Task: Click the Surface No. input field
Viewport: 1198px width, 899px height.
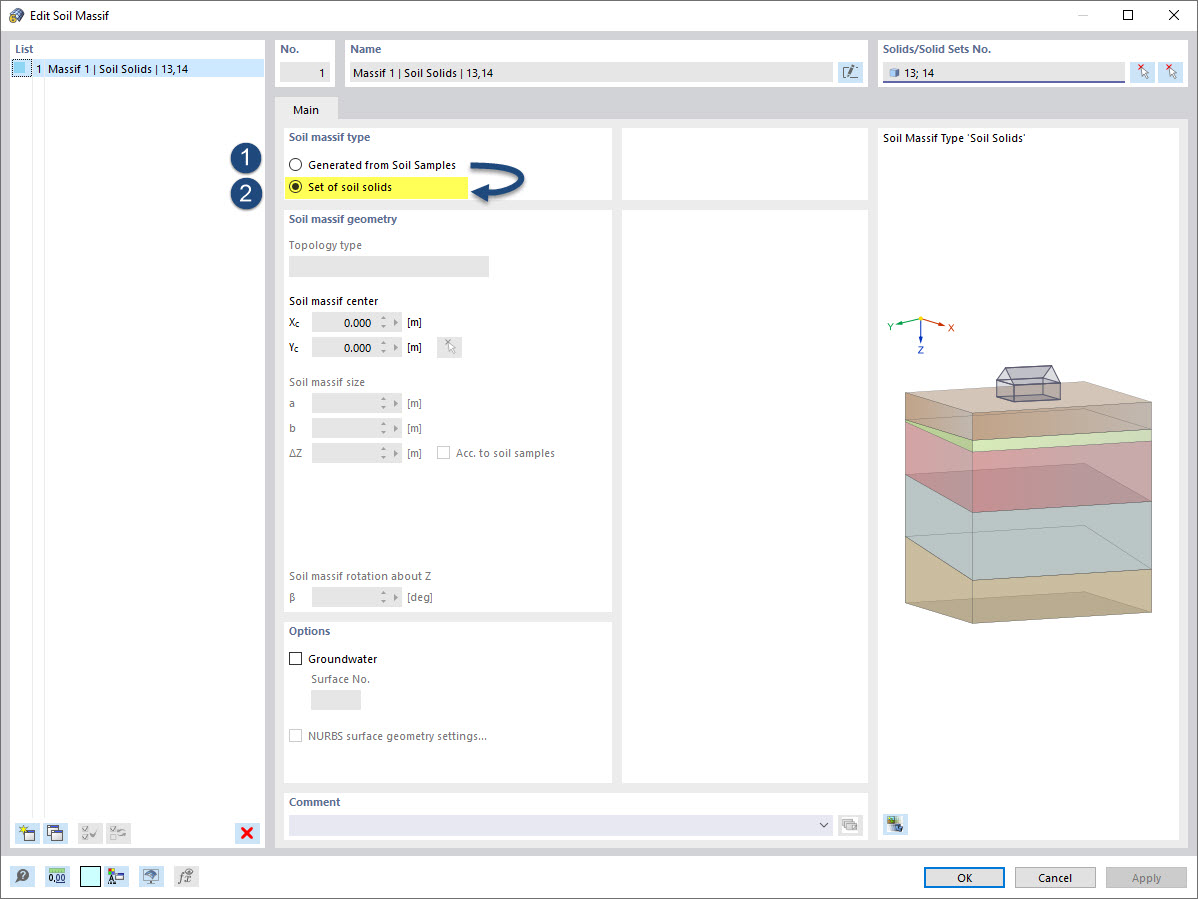Action: point(335,700)
